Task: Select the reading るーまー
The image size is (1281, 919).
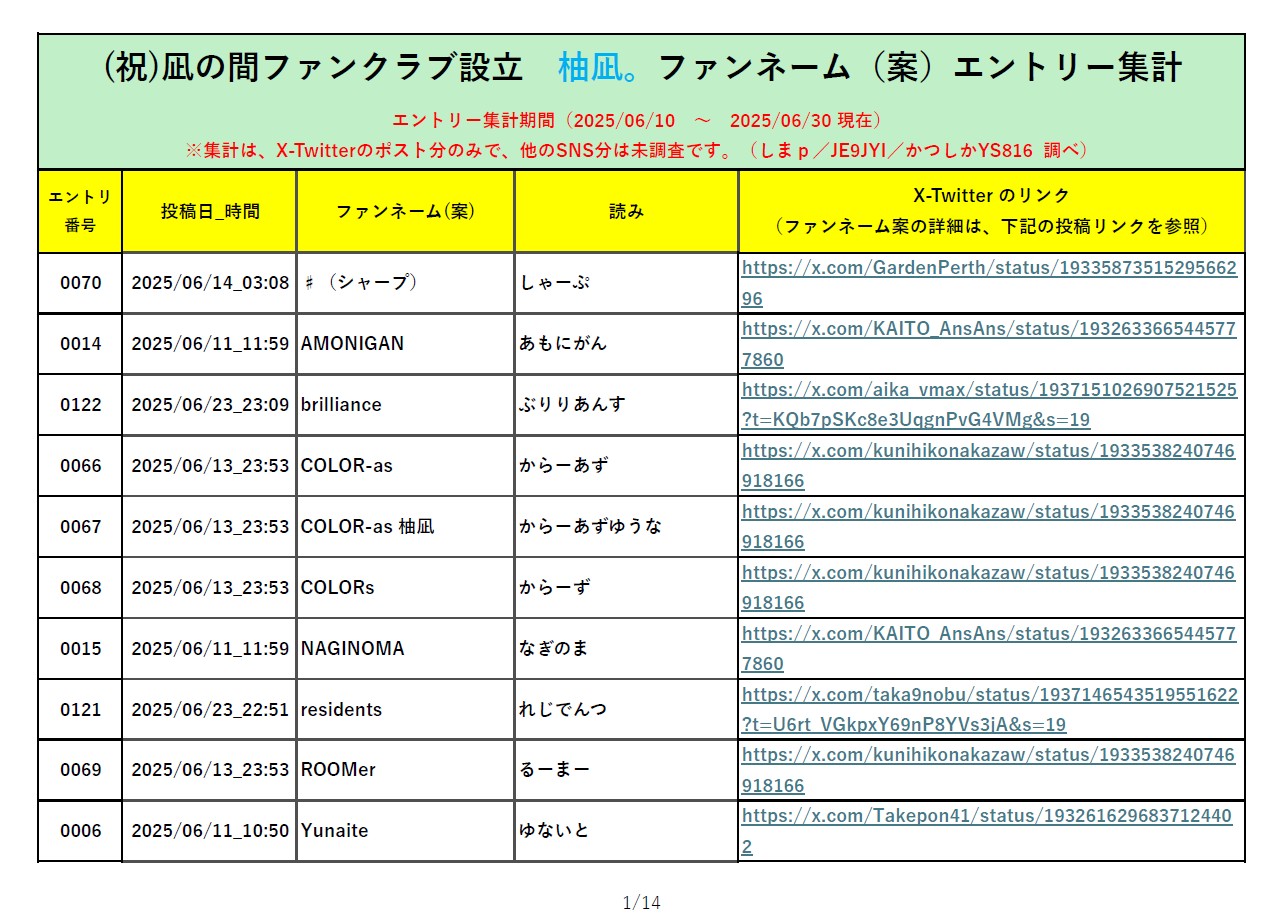Action: click(555, 771)
